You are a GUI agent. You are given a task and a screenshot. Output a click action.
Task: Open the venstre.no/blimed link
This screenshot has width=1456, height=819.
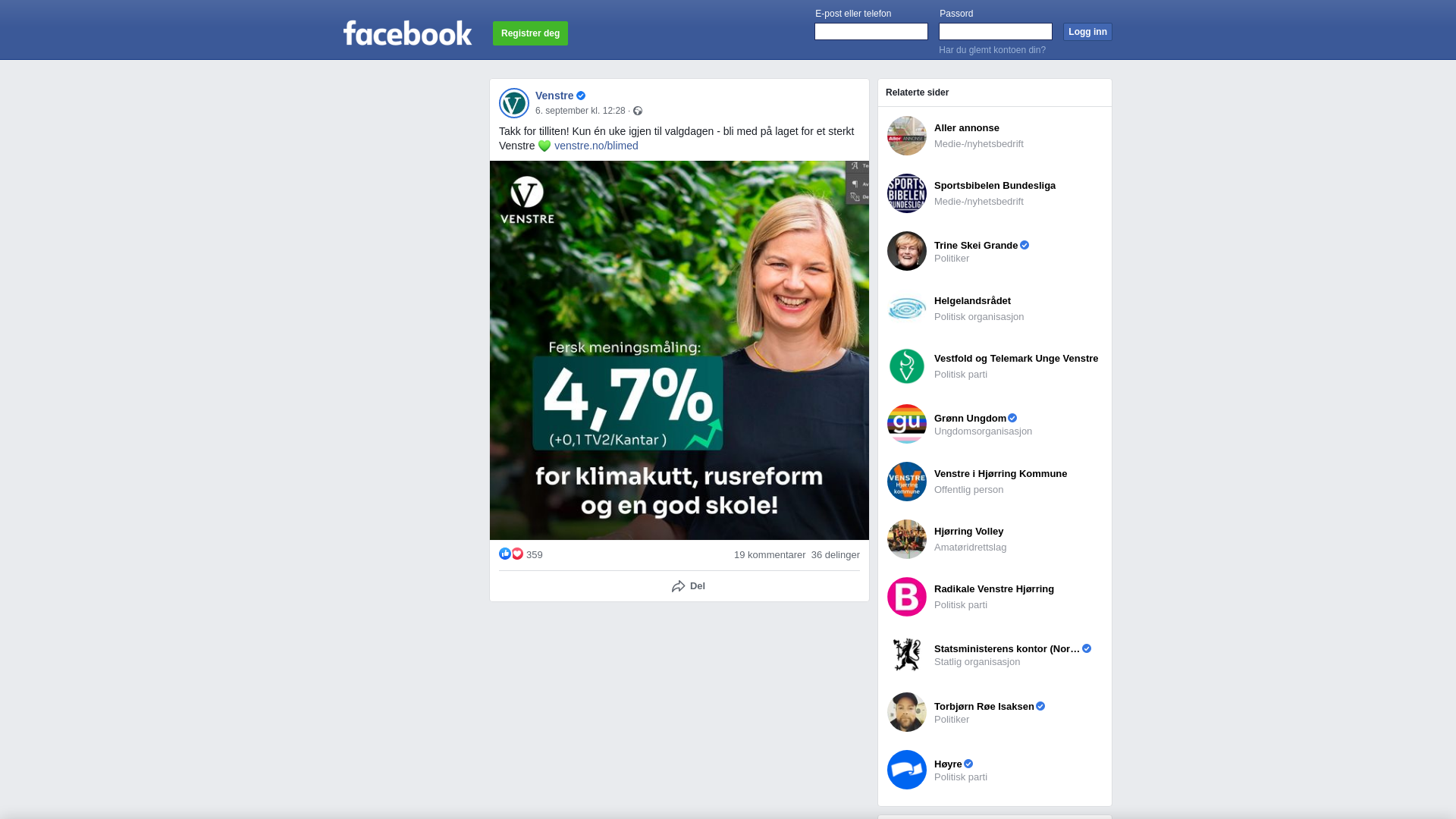click(596, 146)
